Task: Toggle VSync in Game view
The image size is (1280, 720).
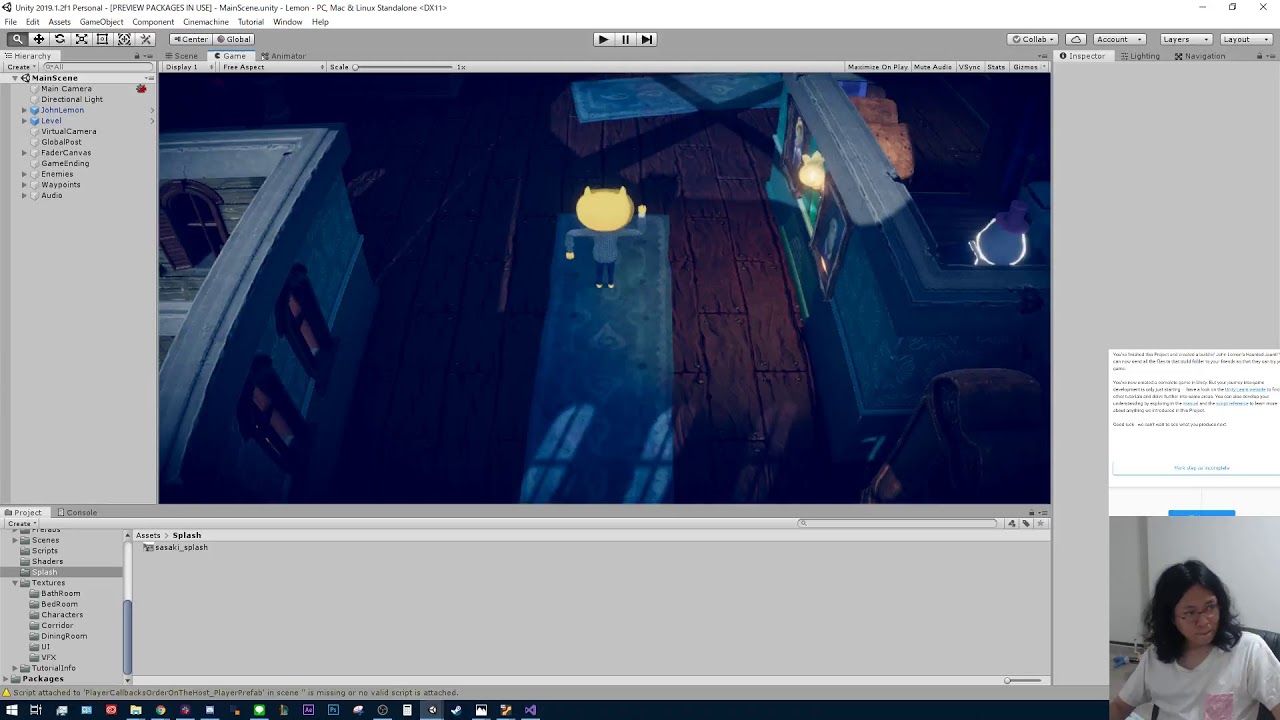Action: coord(970,67)
